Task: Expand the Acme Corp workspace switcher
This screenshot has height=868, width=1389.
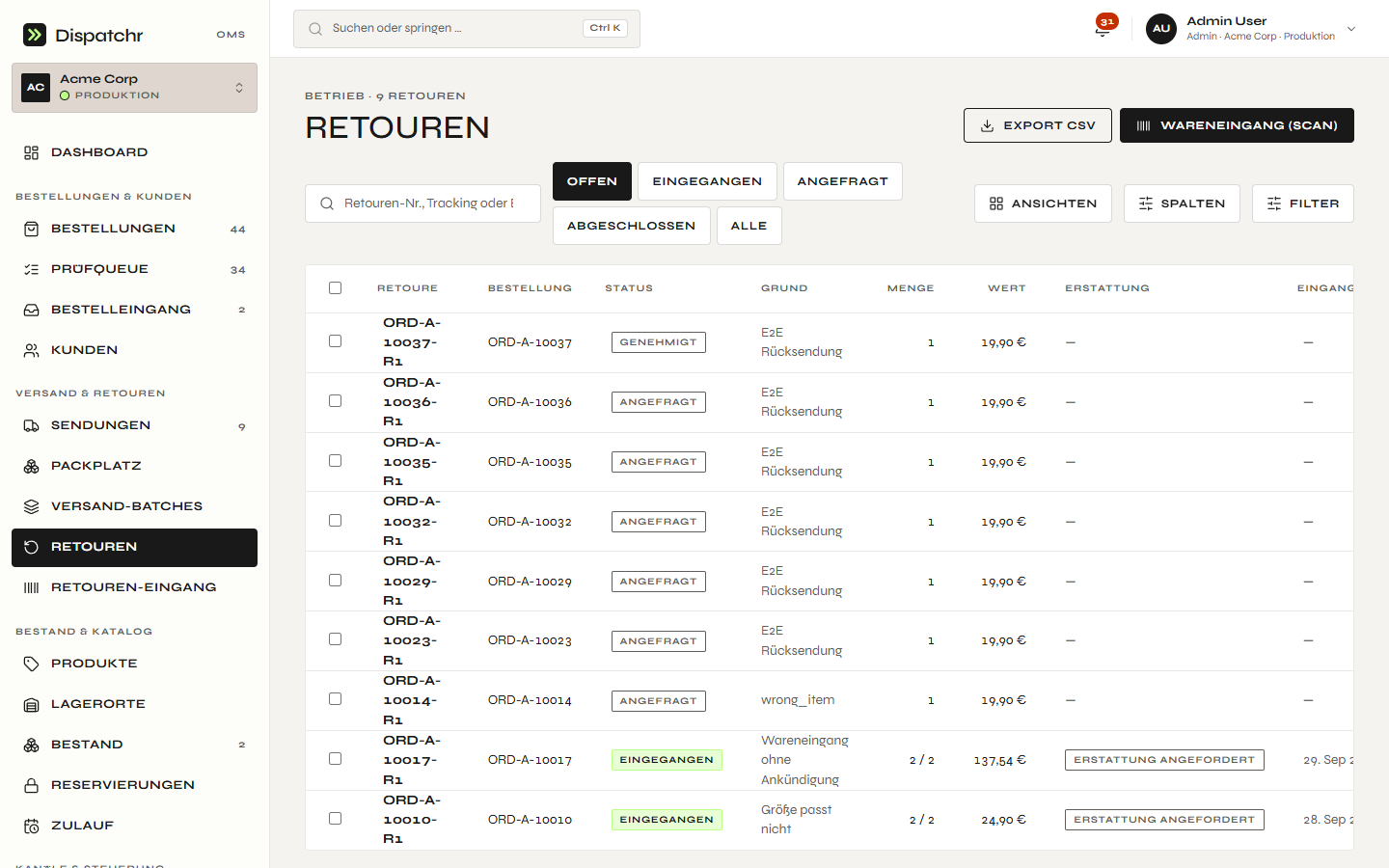Action: [x=134, y=88]
